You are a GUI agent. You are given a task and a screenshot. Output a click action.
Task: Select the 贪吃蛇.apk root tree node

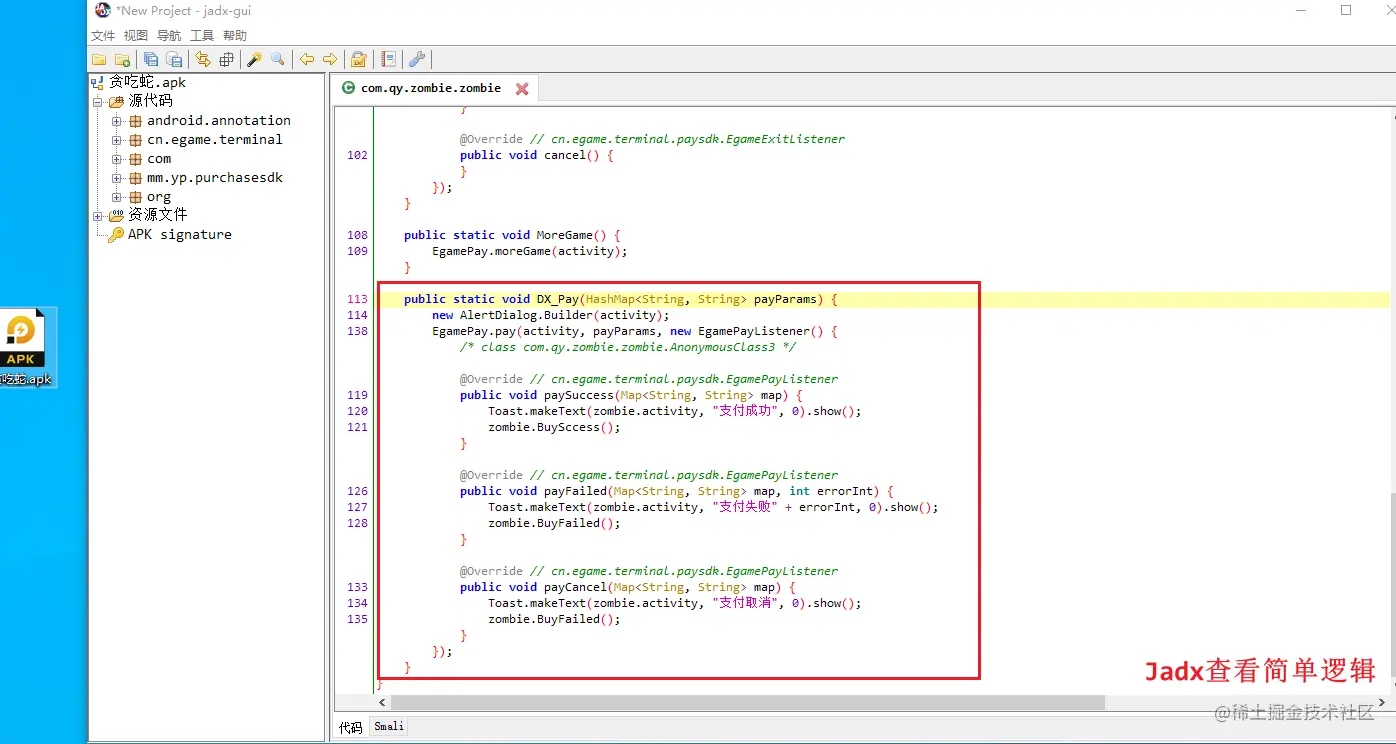point(147,82)
